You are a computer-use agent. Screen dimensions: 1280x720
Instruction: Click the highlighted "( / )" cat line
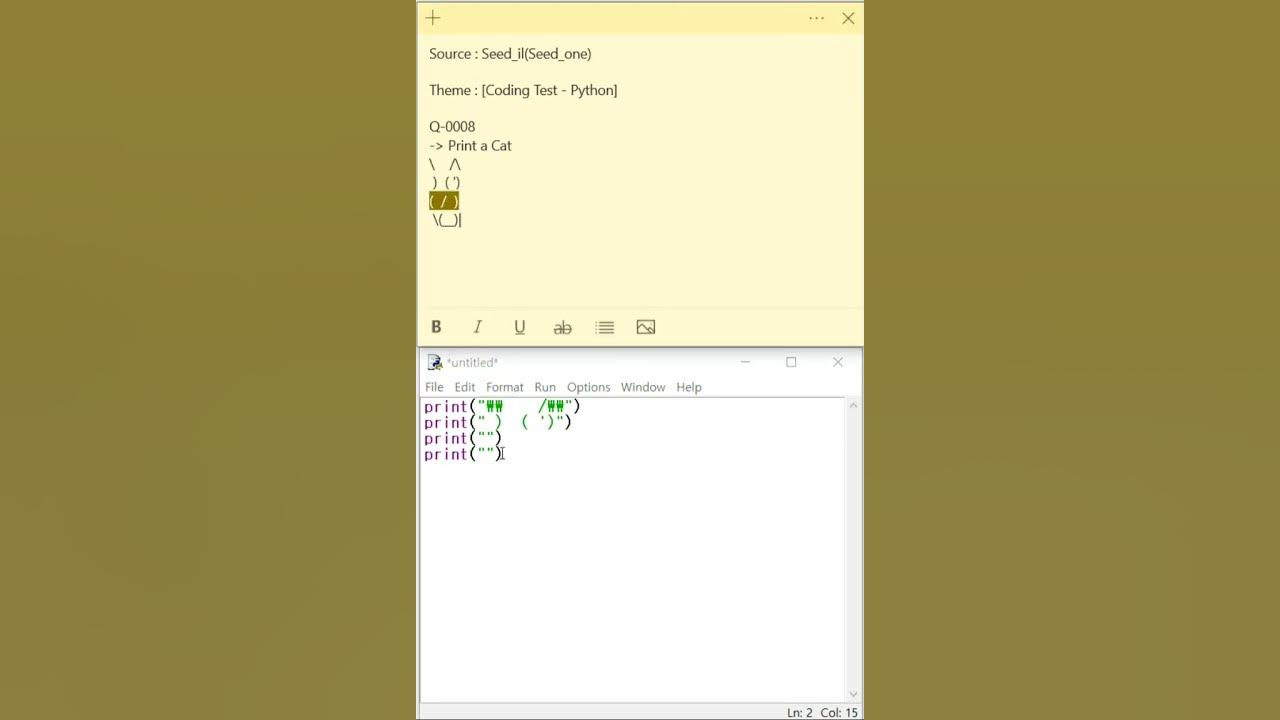click(x=444, y=202)
